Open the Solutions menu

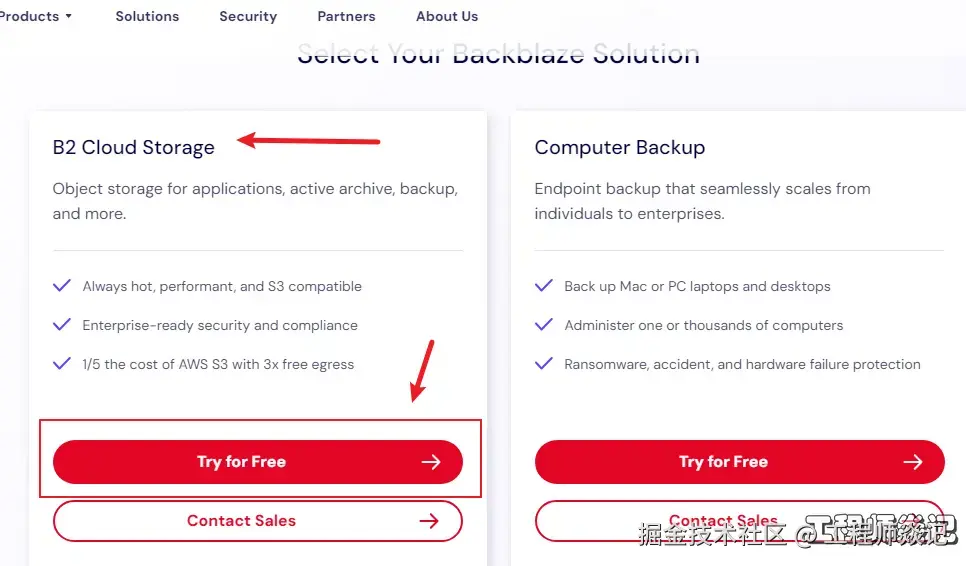tap(147, 16)
